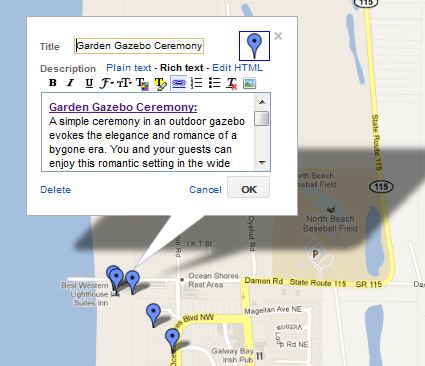The width and height of the screenshot is (425, 366).
Task: Click the description scrollbar thumb
Action: point(262,119)
